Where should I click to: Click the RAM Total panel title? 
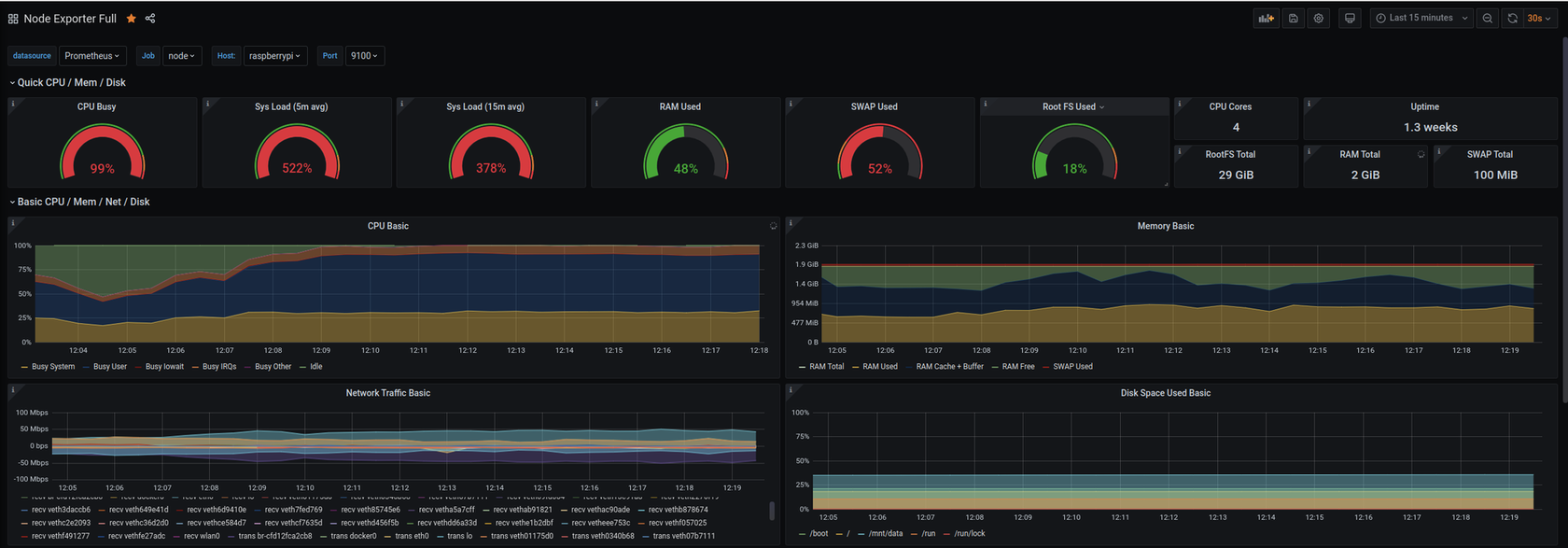1359,154
